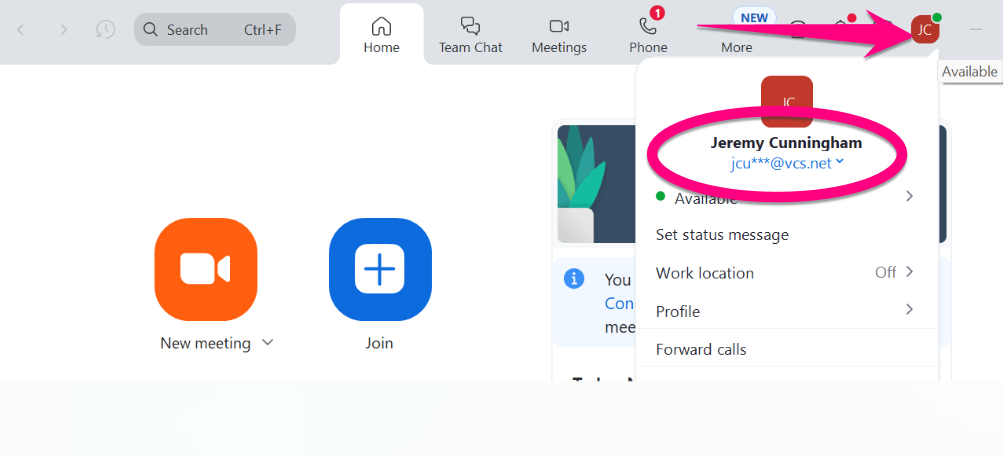The width and height of the screenshot is (1003, 456).
Task: Go forward using the right arrow
Action: click(x=64, y=30)
